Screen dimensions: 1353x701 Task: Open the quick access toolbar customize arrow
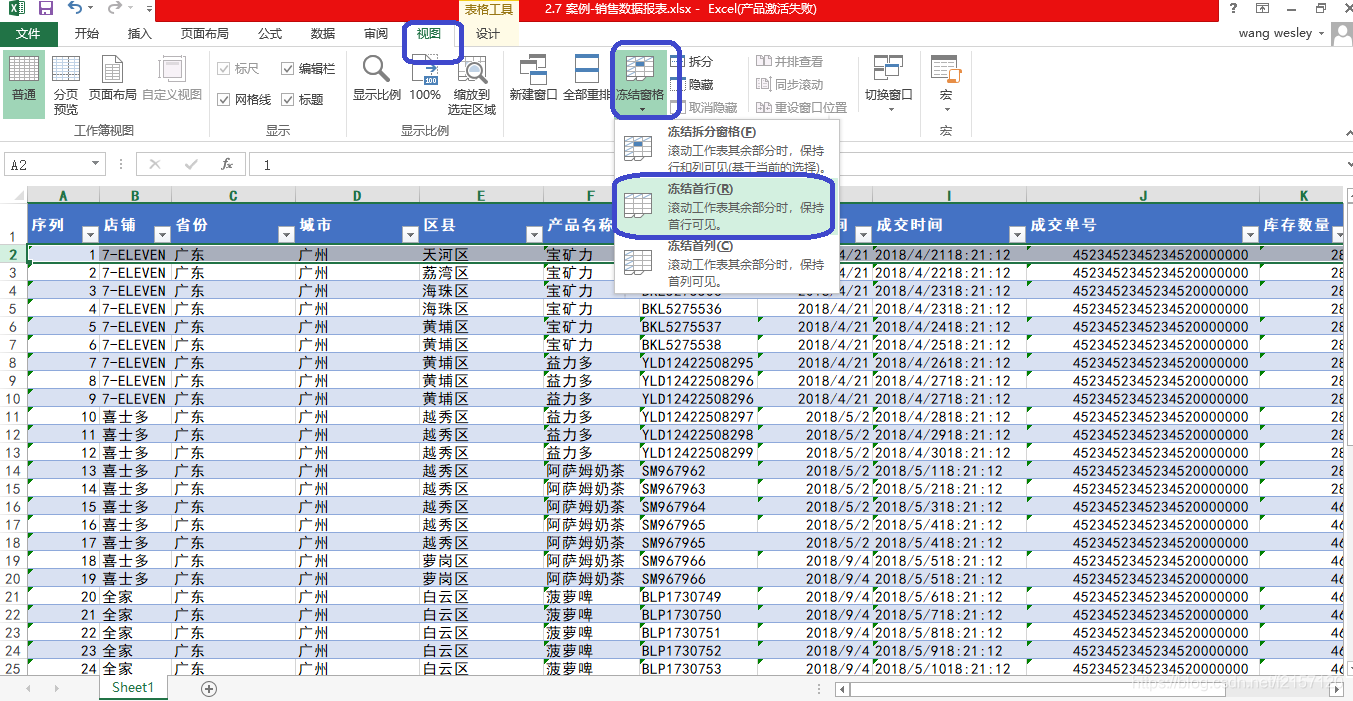149,10
